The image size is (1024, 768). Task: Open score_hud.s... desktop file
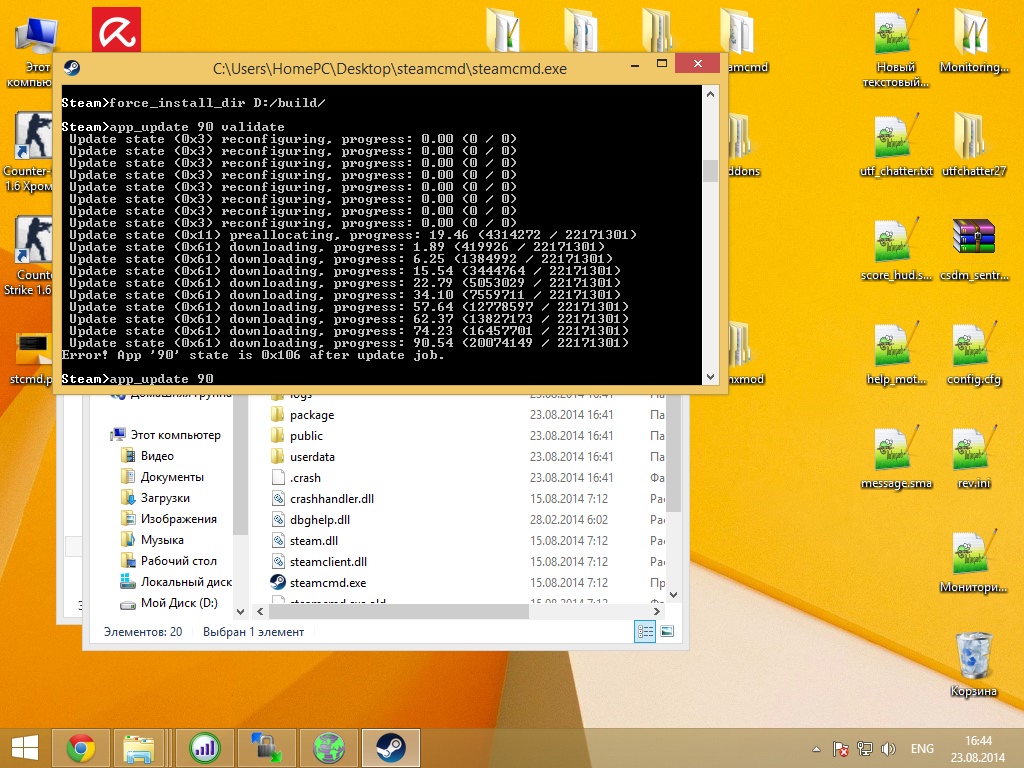(895, 249)
